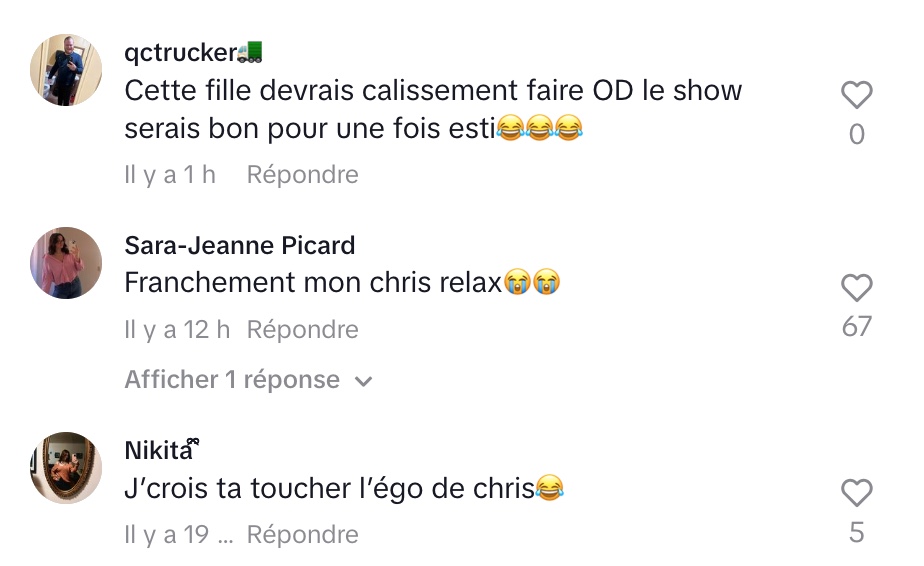Click the 67 likes count
924x566 pixels.
tap(856, 327)
